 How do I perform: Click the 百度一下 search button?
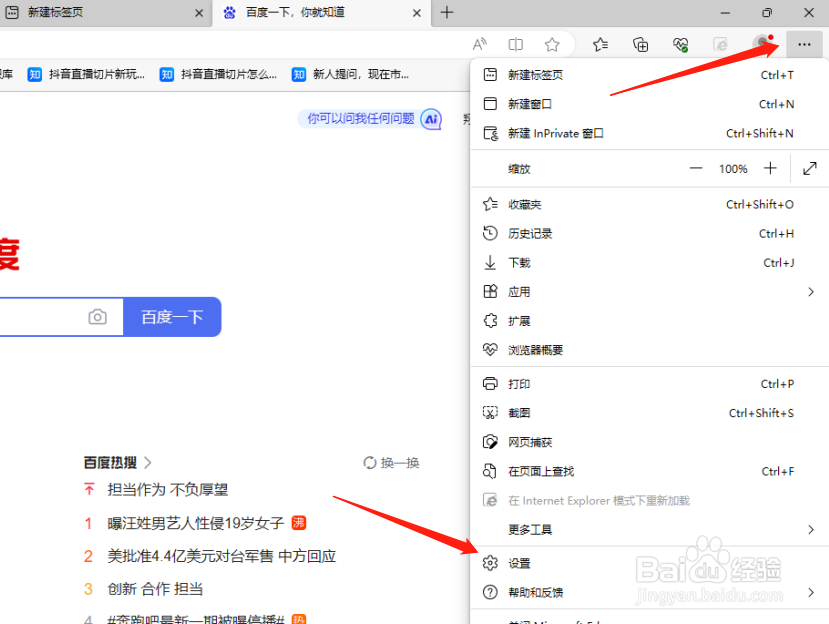pos(172,317)
